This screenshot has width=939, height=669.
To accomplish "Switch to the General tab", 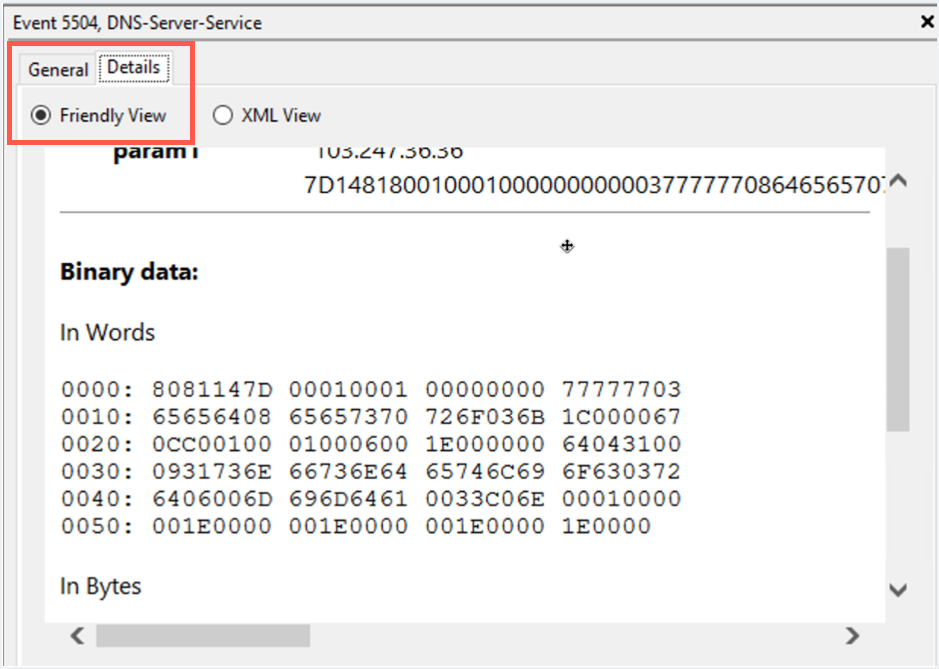I will pos(58,70).
